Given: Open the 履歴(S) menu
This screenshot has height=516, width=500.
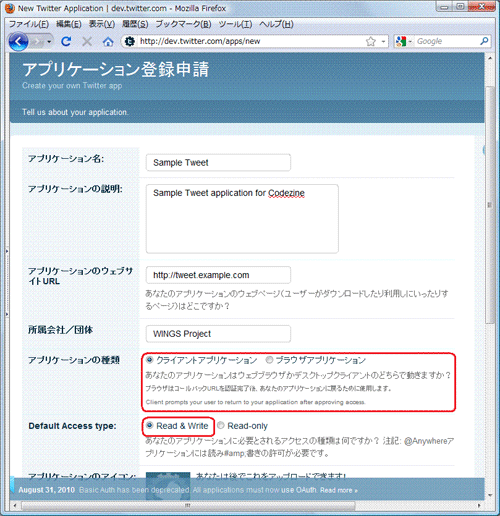Looking at the screenshot, I should (x=135, y=24).
